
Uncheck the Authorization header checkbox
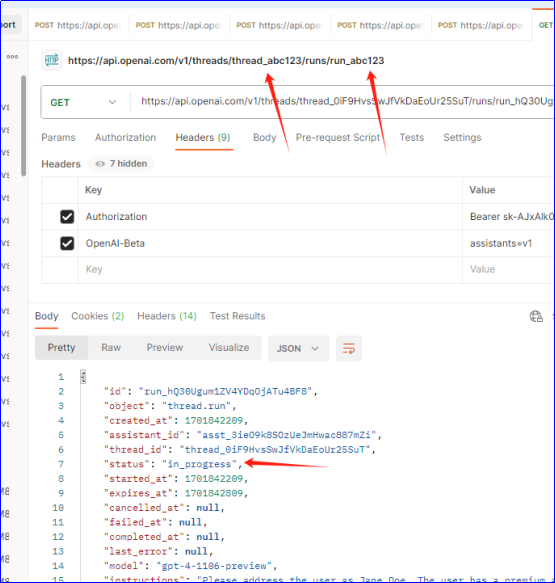point(67,216)
